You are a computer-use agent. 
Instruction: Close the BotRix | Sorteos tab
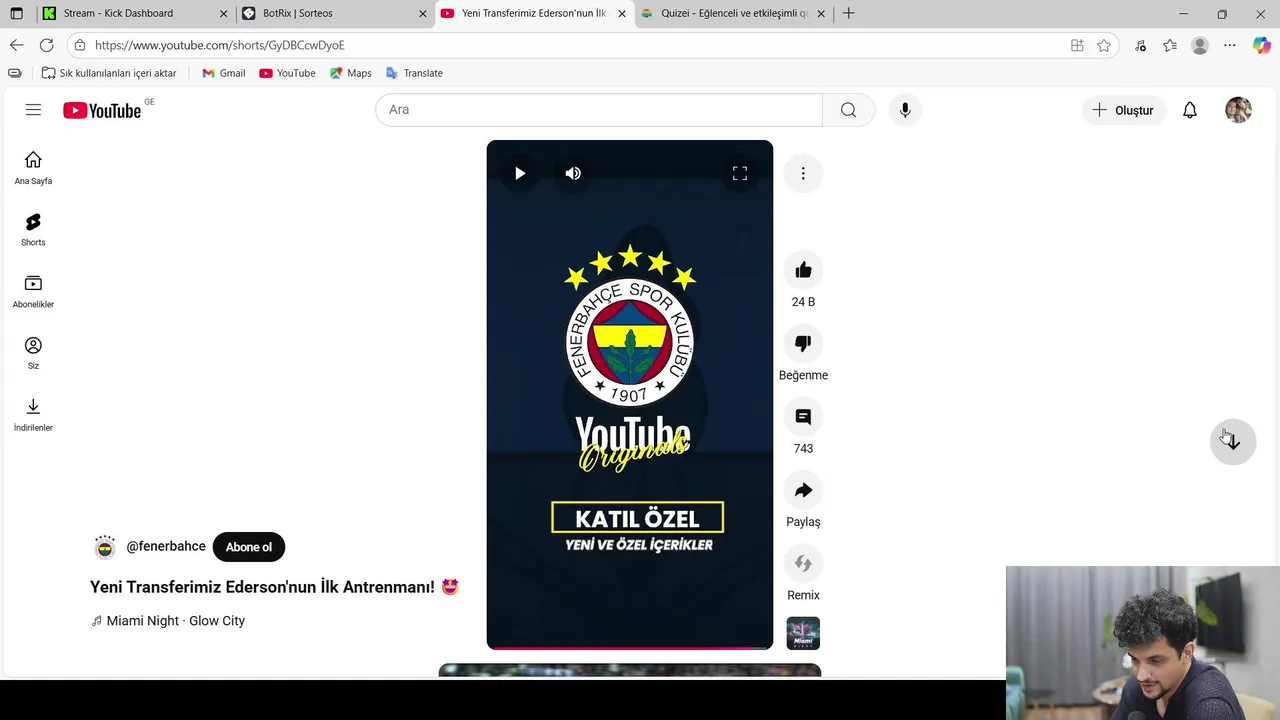tap(422, 14)
